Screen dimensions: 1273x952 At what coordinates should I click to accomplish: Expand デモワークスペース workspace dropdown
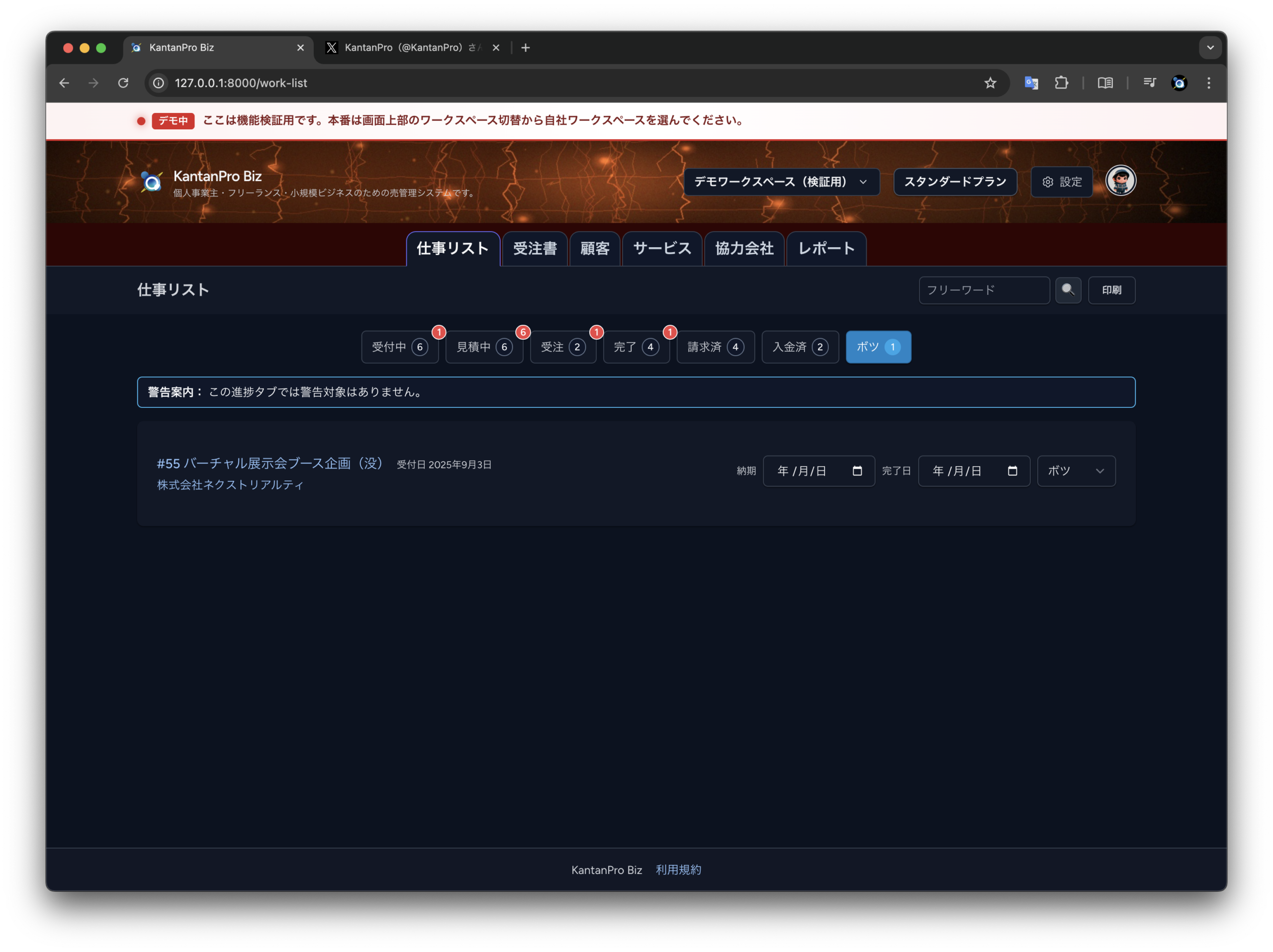click(781, 182)
